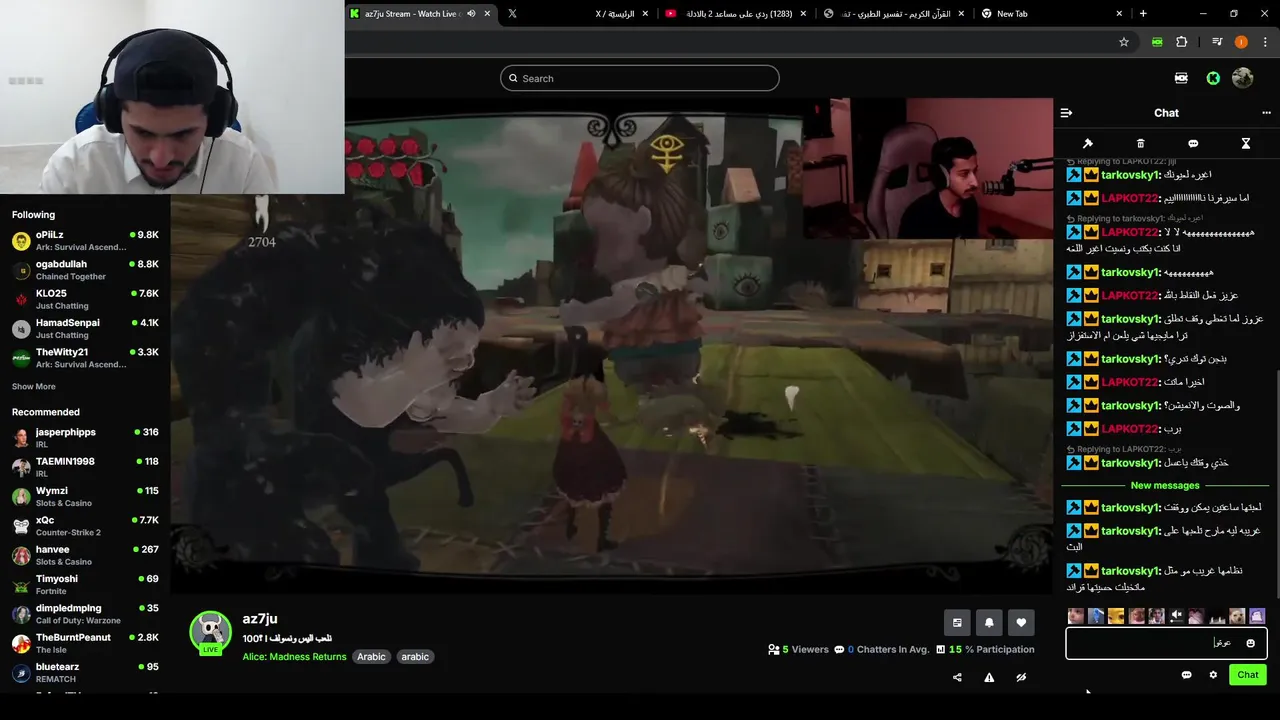Screen dimensions: 1280x720
Task: Toggle the crossed-eye hide icon below stream
Action: click(1021, 677)
